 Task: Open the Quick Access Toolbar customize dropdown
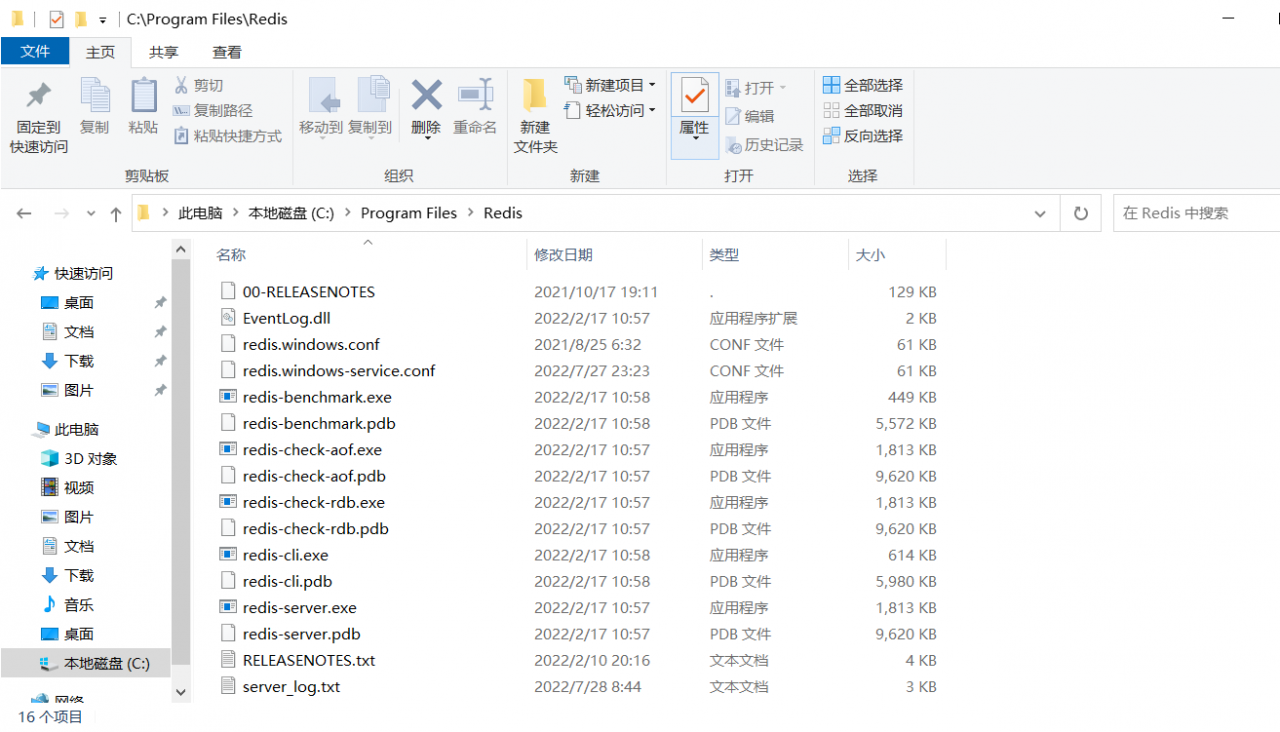click(102, 20)
